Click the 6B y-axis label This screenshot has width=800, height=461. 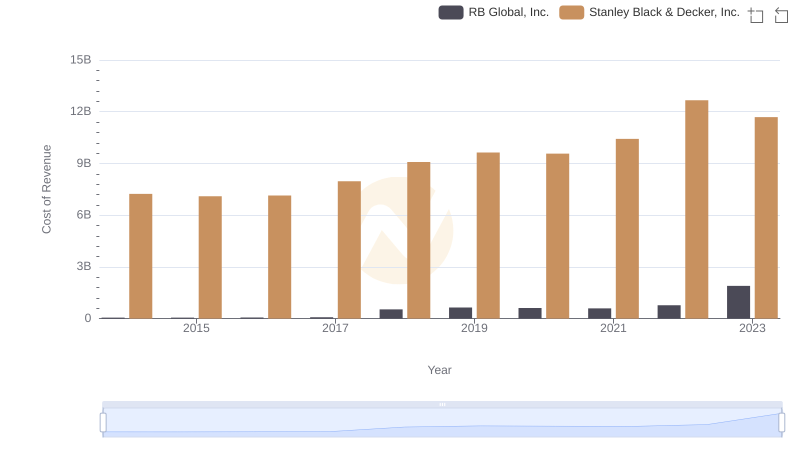point(84,215)
